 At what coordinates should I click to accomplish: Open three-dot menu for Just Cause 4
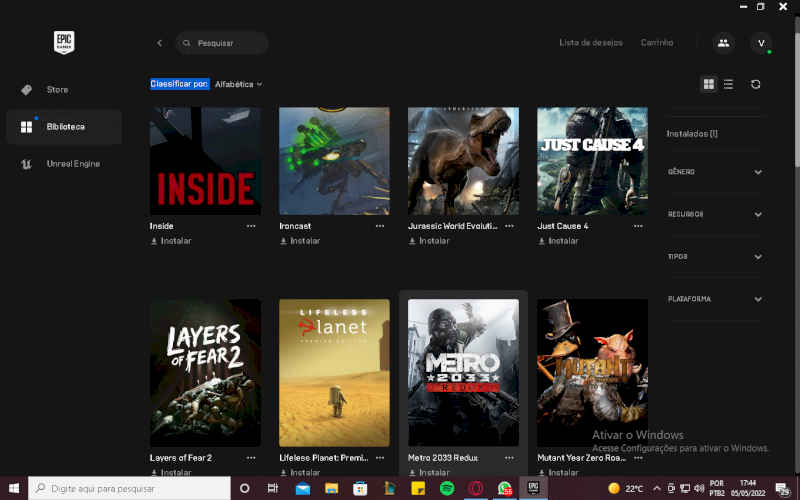pyautogui.click(x=638, y=226)
